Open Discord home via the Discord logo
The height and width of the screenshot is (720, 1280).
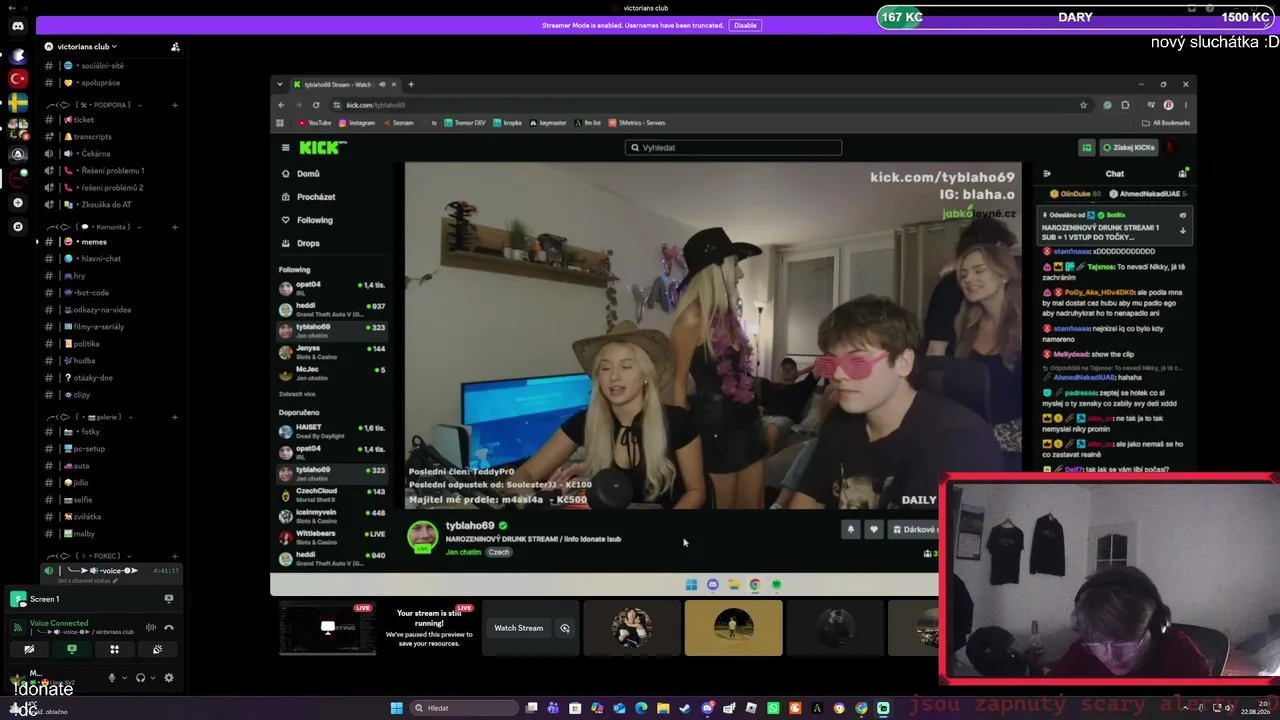point(18,26)
